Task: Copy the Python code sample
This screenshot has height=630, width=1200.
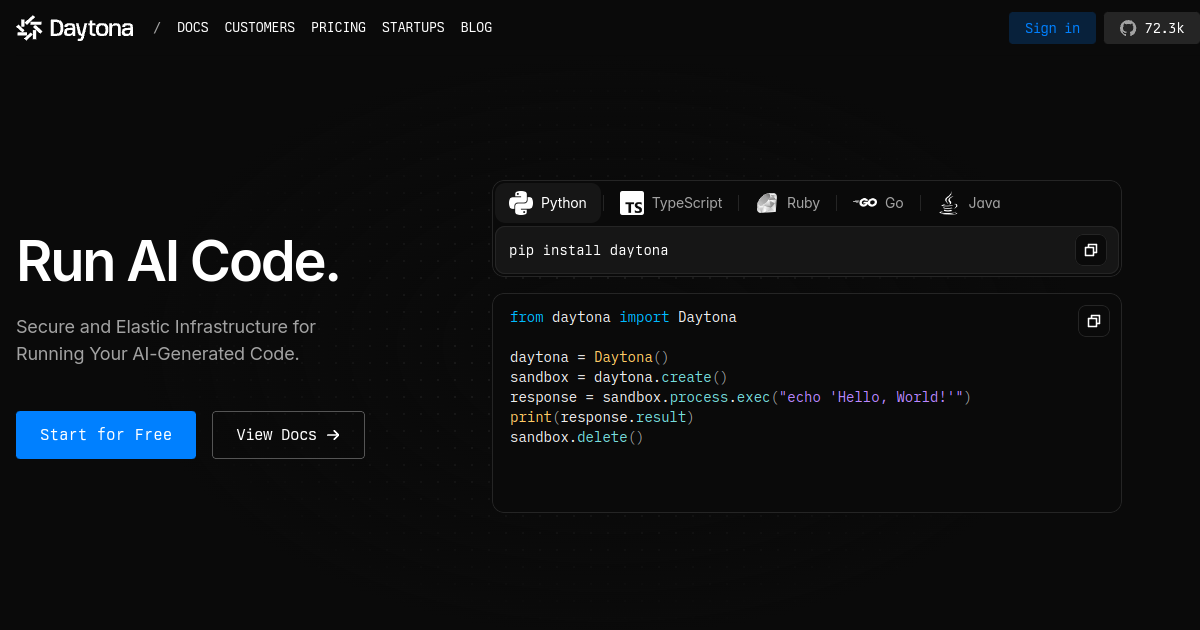Action: pos(1094,321)
